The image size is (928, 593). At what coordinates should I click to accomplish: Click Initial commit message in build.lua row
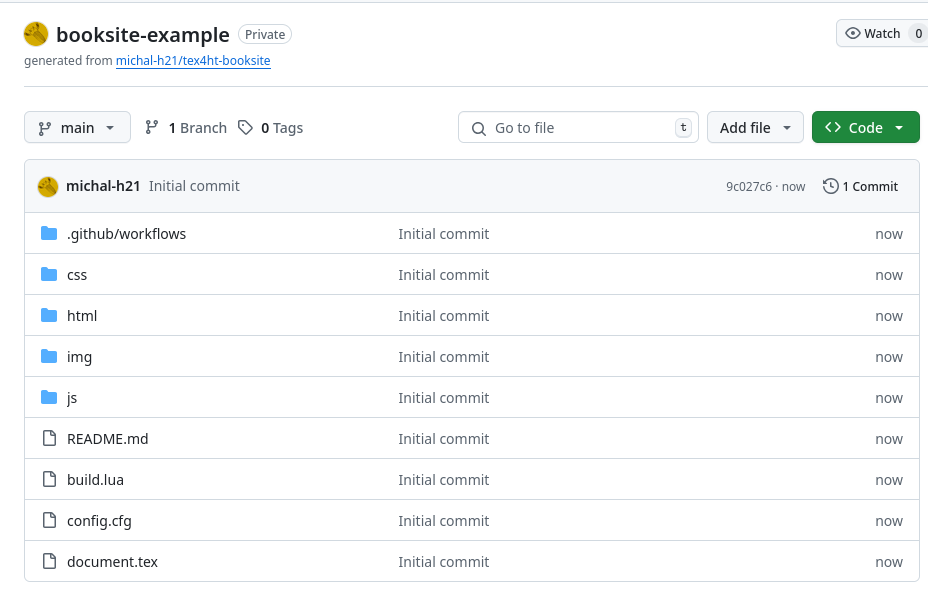(x=443, y=480)
